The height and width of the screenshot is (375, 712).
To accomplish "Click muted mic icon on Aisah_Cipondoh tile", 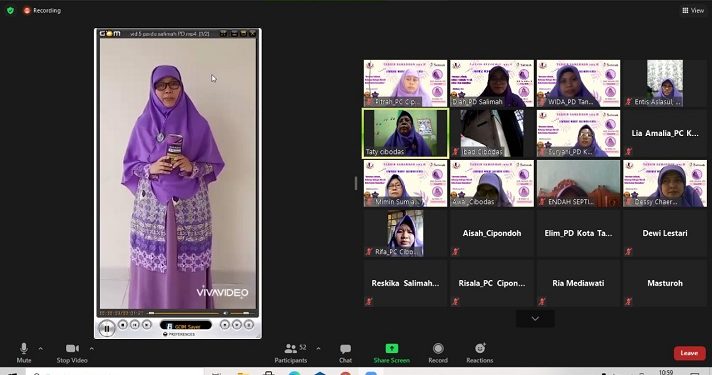I will point(455,251).
